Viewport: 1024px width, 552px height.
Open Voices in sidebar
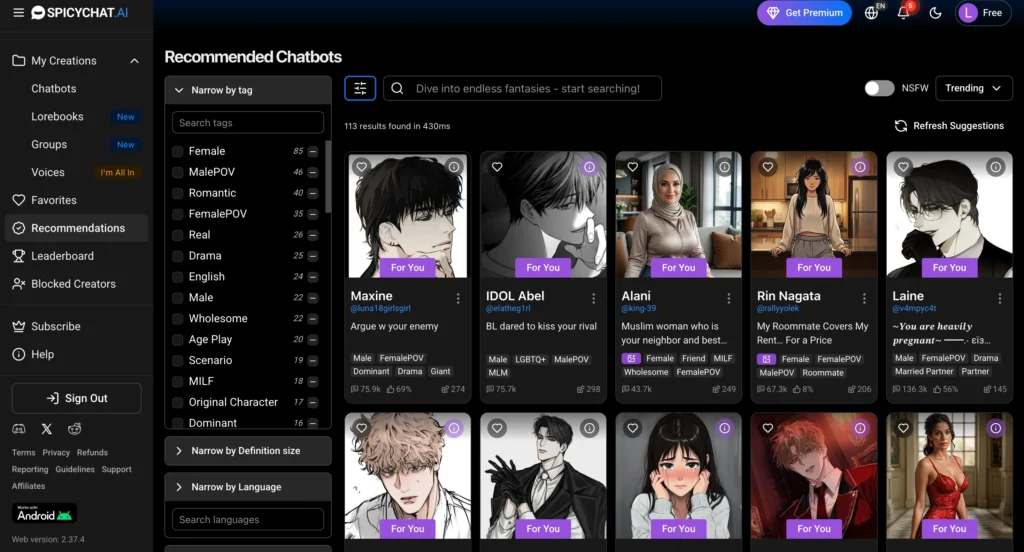[x=48, y=172]
